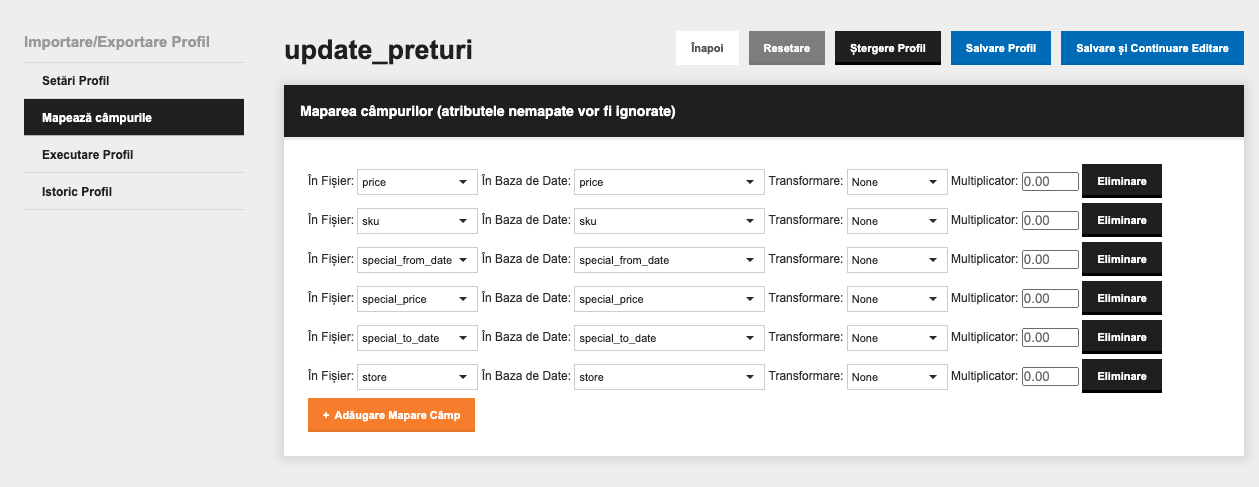Open the În Fișier dropdown showing sku
This screenshot has width=1259, height=487.
pos(417,221)
